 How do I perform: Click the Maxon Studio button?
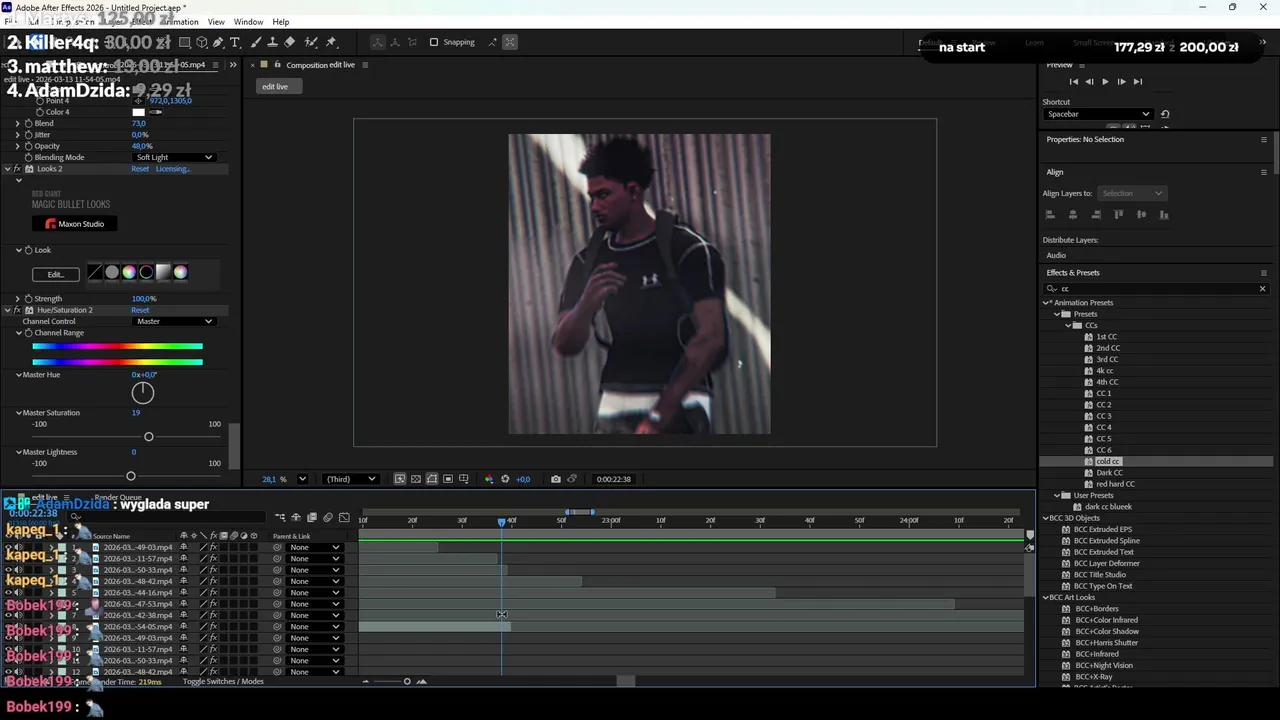75,224
